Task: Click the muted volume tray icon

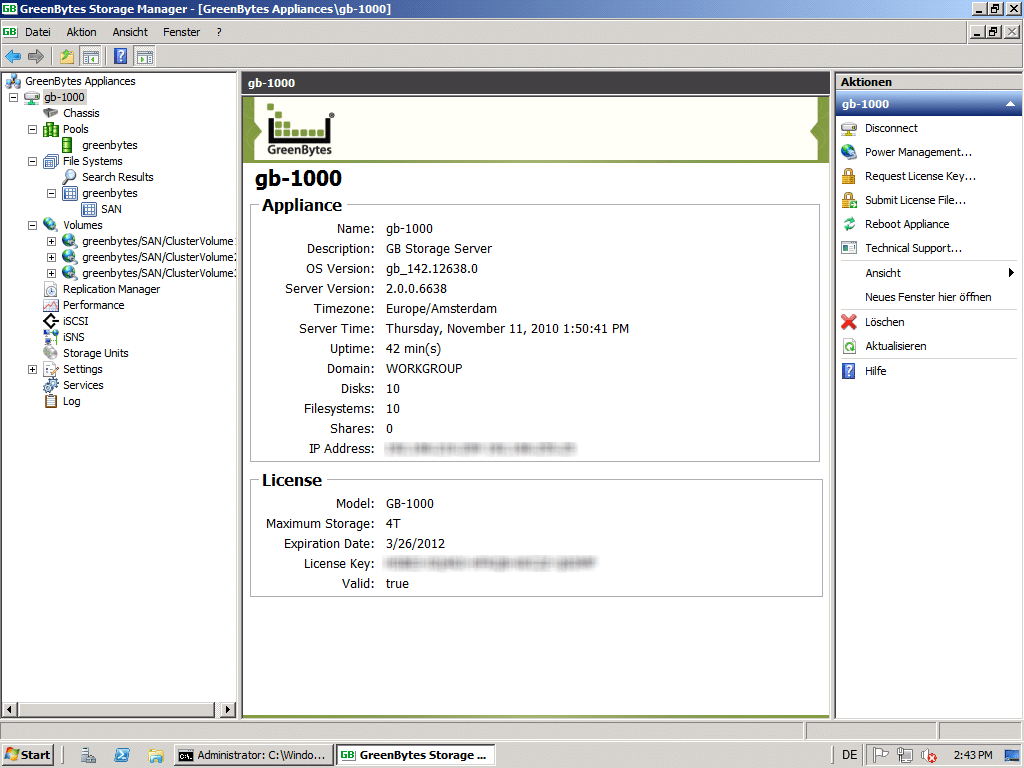Action: pyautogui.click(x=928, y=756)
